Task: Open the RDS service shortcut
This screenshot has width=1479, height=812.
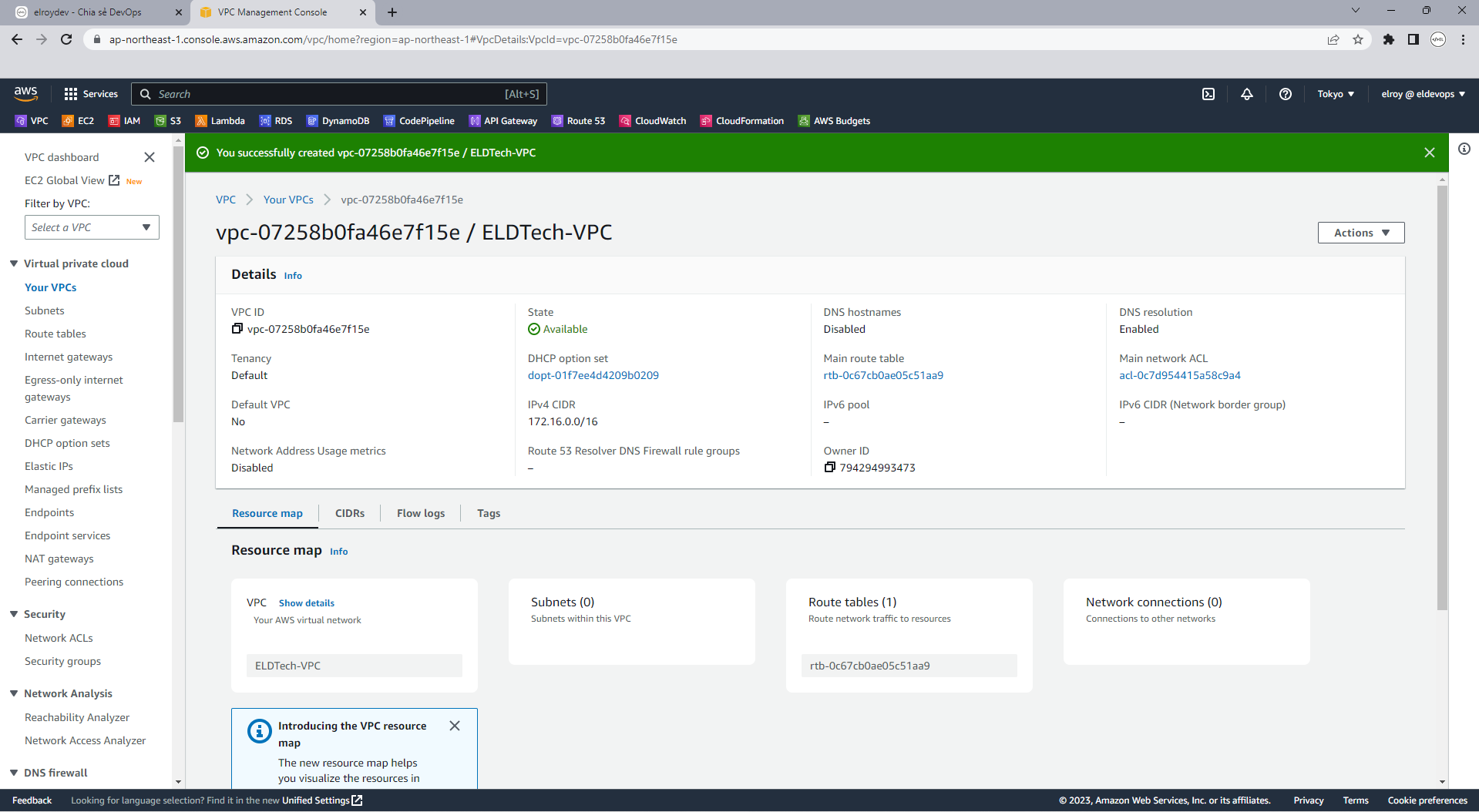Action: tap(276, 121)
